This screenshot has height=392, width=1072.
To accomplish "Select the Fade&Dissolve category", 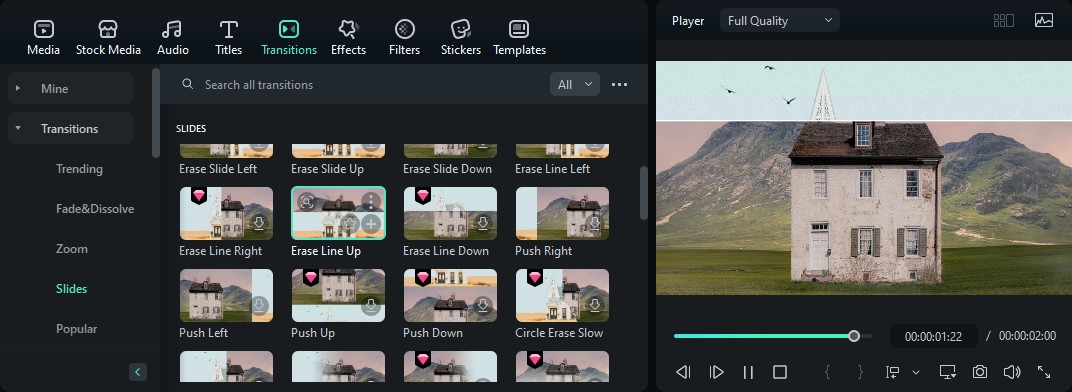I will pyautogui.click(x=95, y=209).
